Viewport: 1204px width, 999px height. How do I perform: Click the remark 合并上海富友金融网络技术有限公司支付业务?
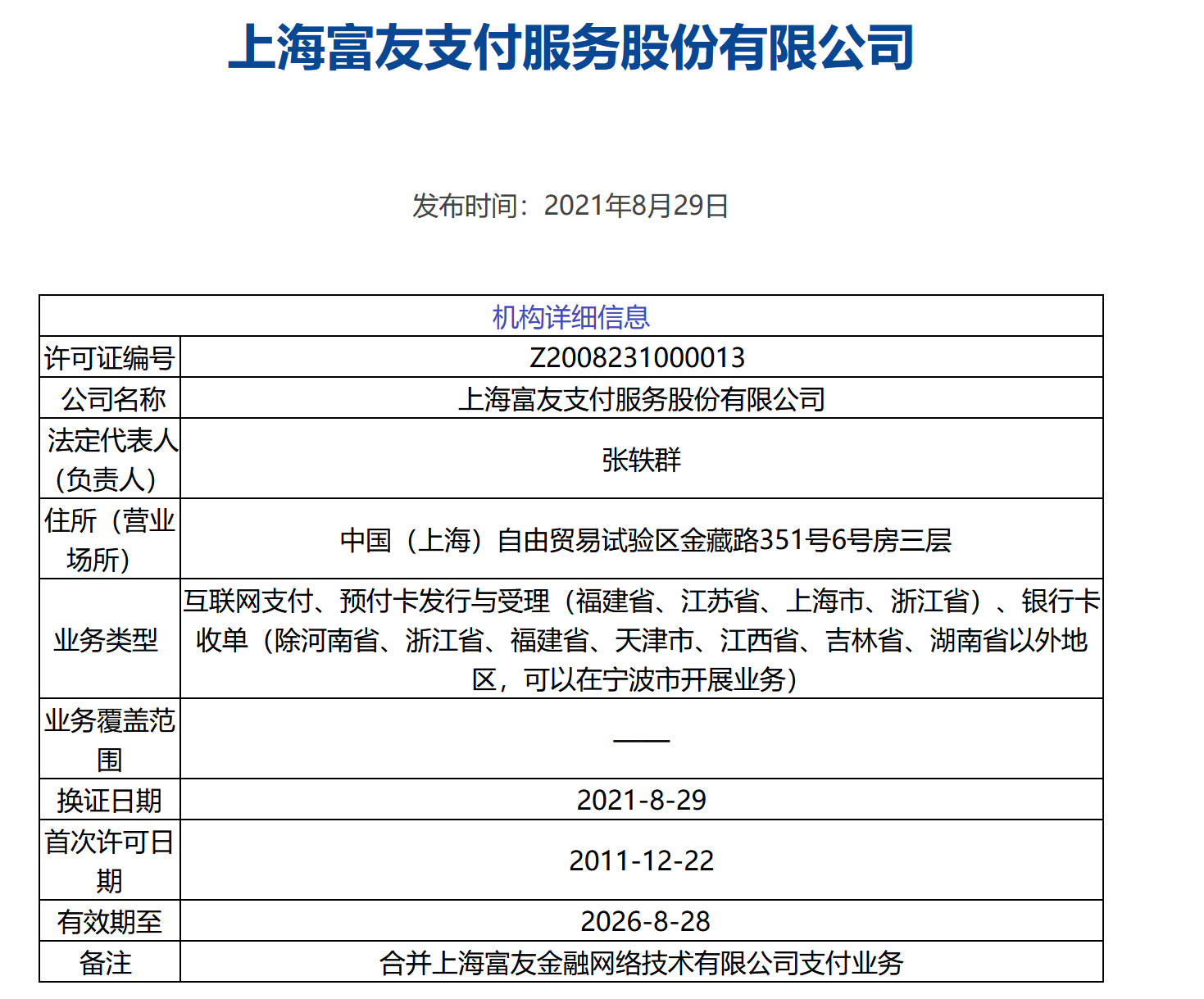tap(642, 963)
